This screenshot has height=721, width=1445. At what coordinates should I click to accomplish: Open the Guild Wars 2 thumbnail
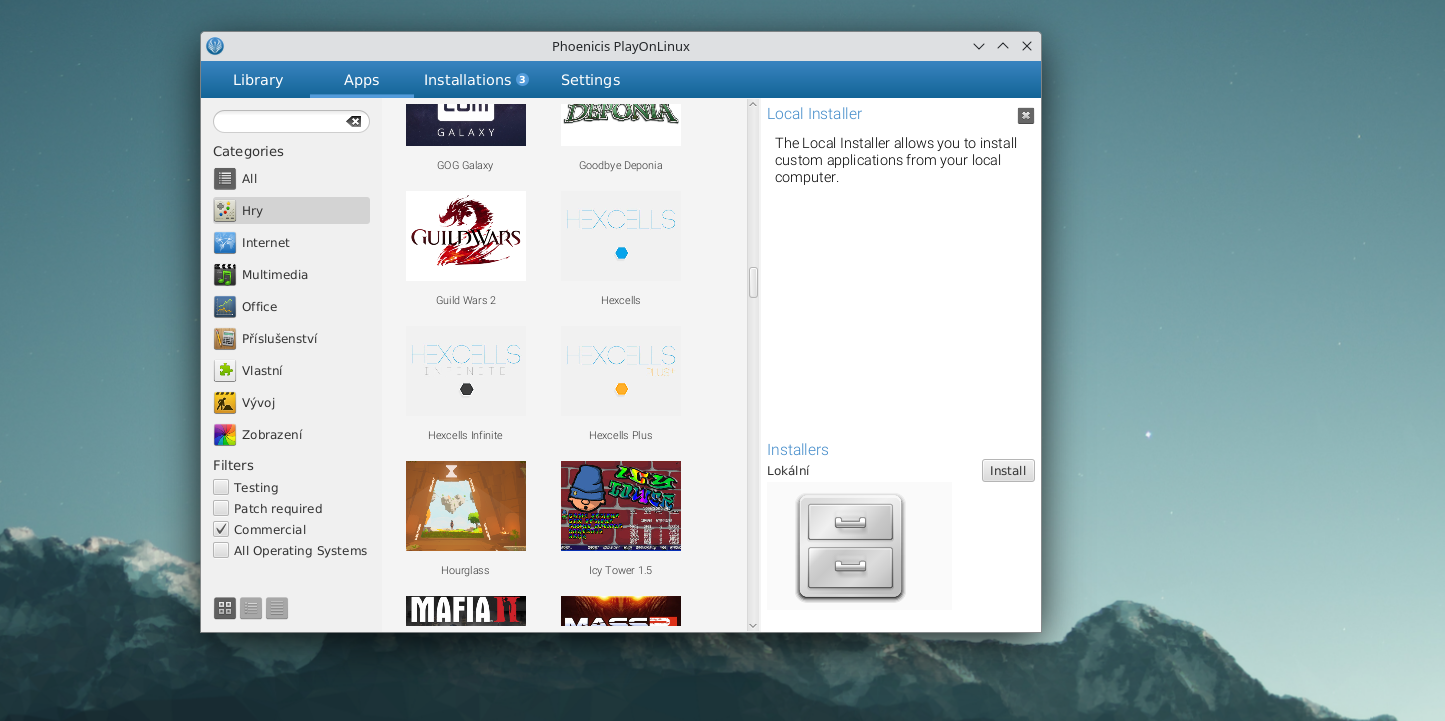(466, 236)
